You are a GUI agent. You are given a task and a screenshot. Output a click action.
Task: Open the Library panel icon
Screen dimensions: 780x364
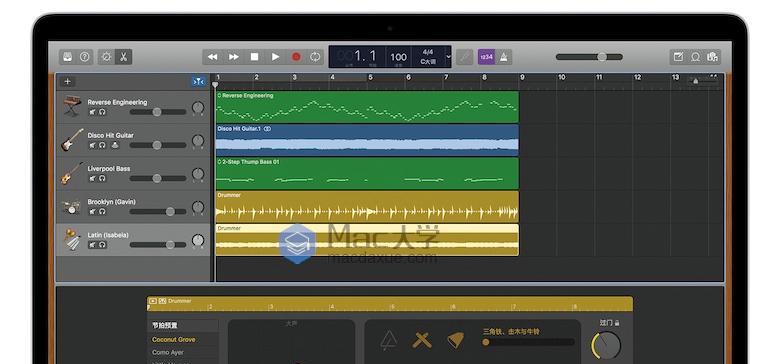click(67, 57)
